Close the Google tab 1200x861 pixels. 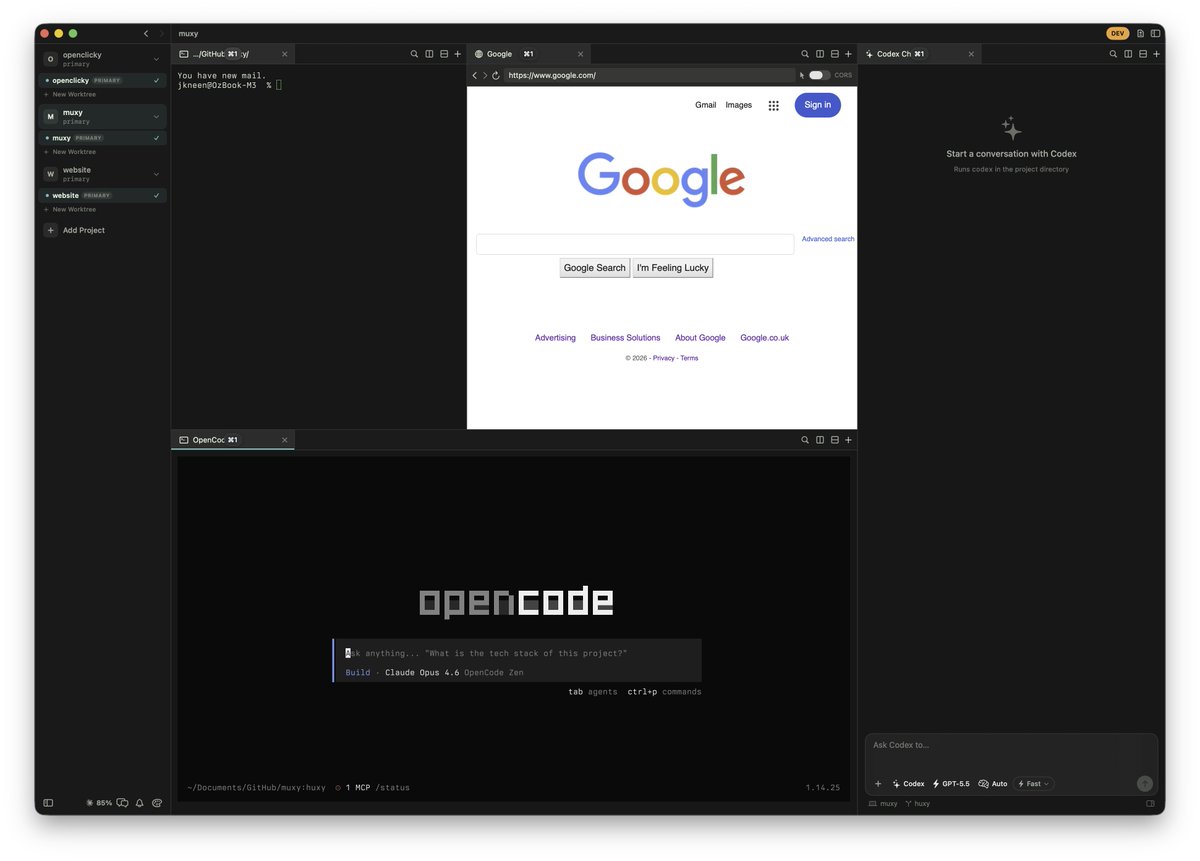click(579, 54)
